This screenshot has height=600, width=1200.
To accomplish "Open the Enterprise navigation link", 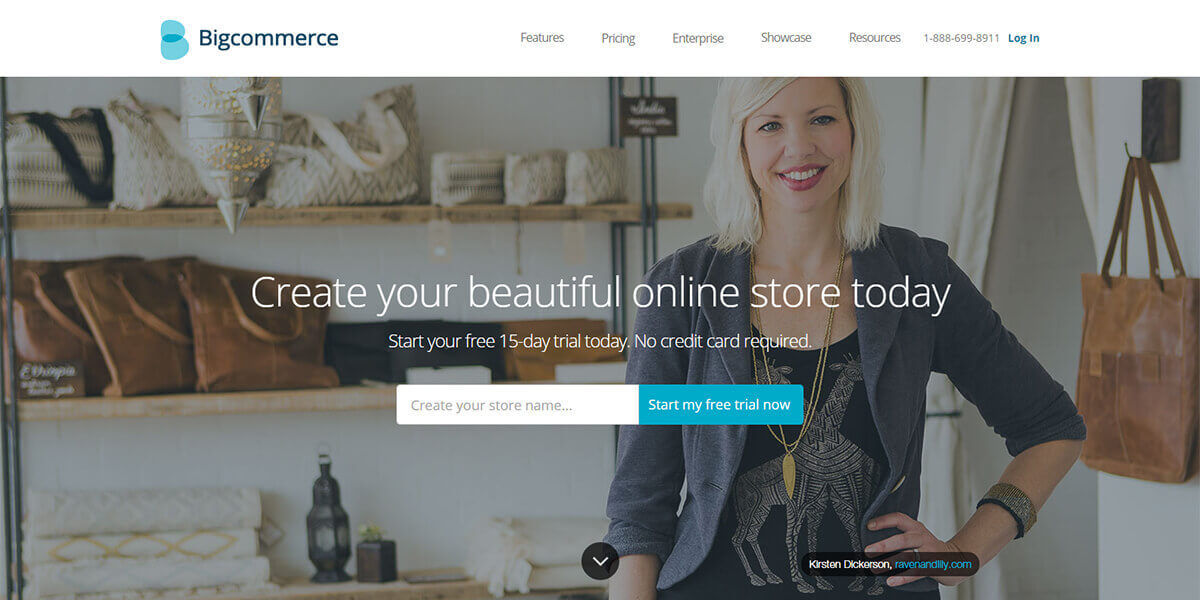I will 698,38.
